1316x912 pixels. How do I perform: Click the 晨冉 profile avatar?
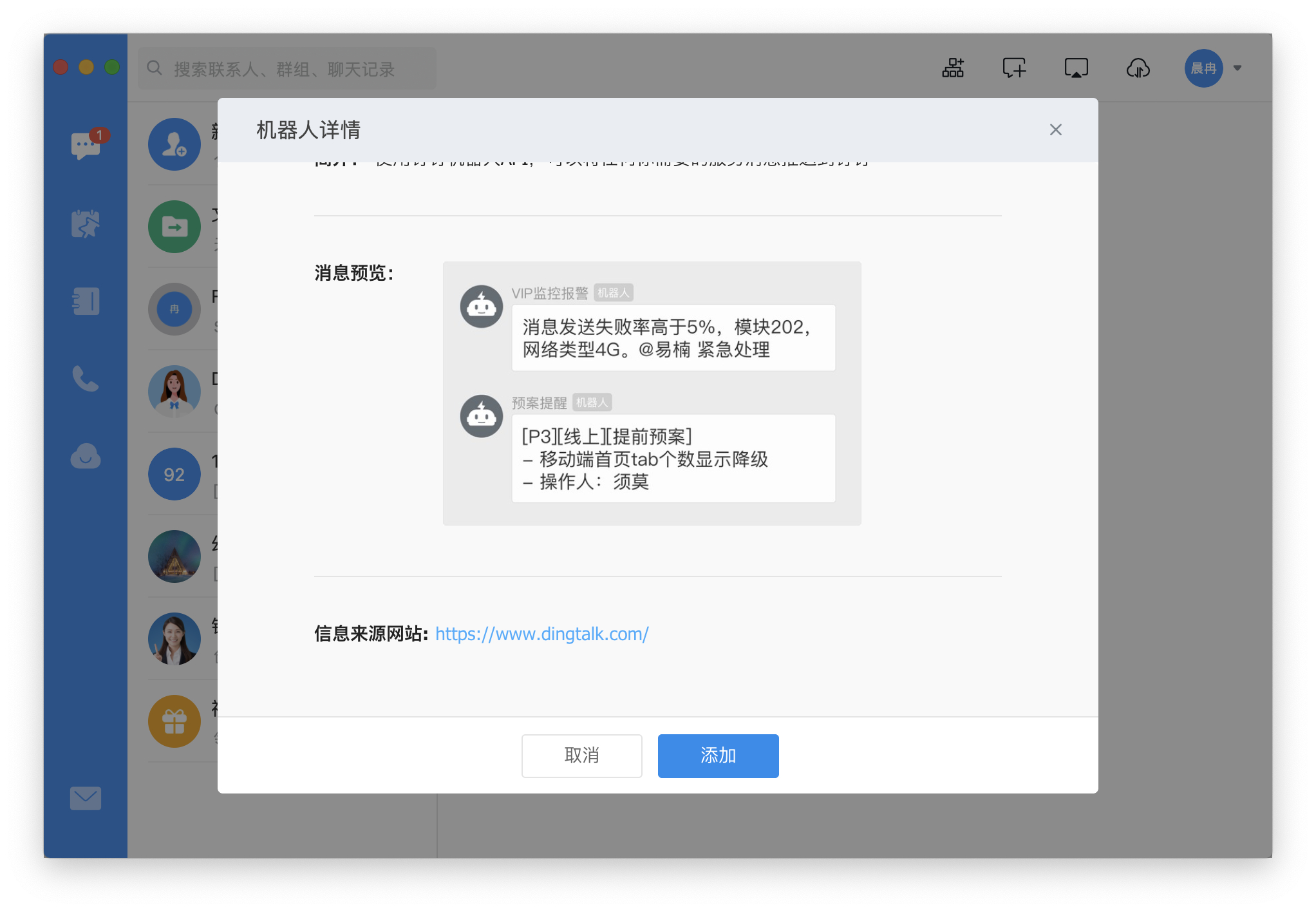click(x=1203, y=68)
